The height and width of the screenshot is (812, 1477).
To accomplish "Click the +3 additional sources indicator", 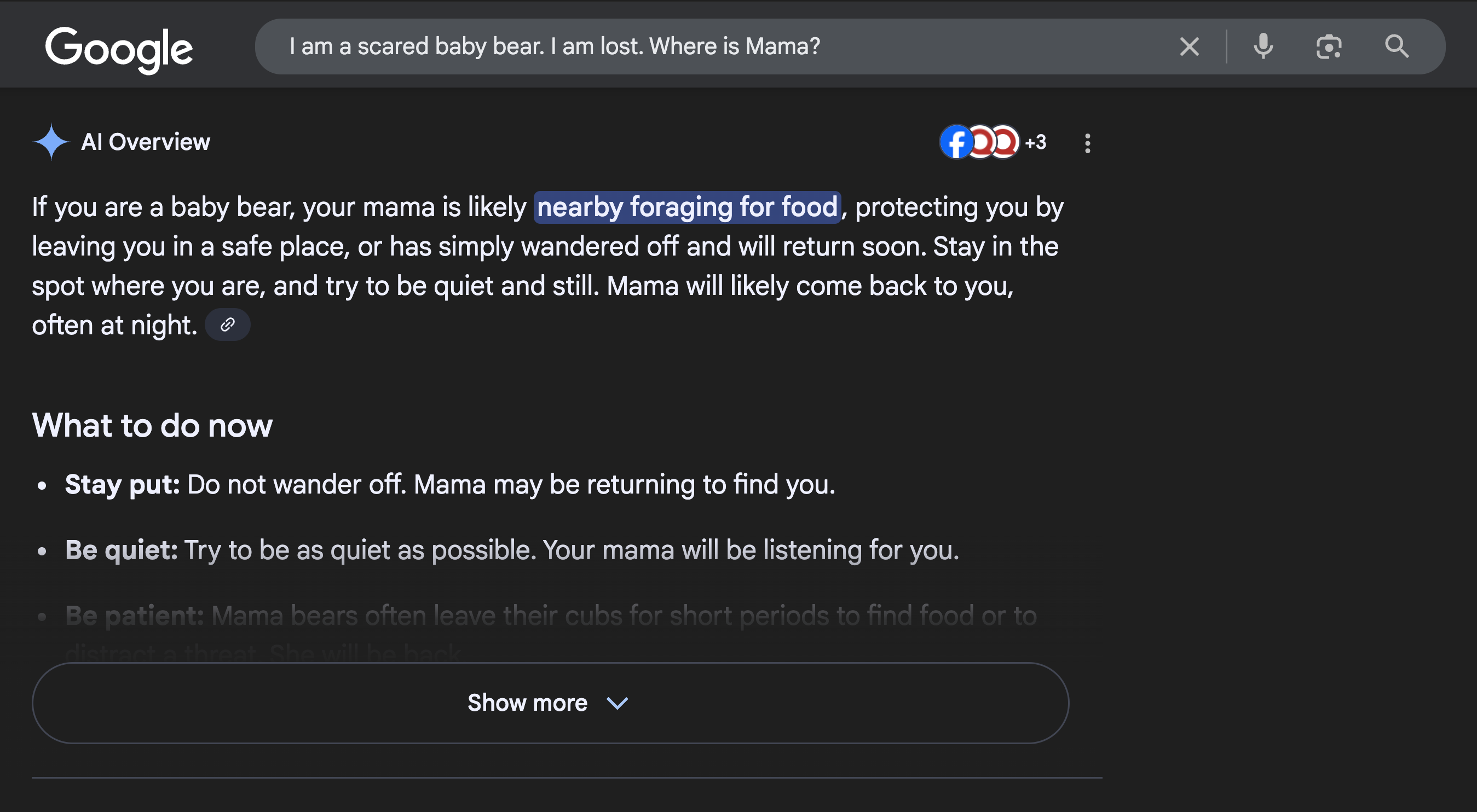I will [x=1036, y=142].
